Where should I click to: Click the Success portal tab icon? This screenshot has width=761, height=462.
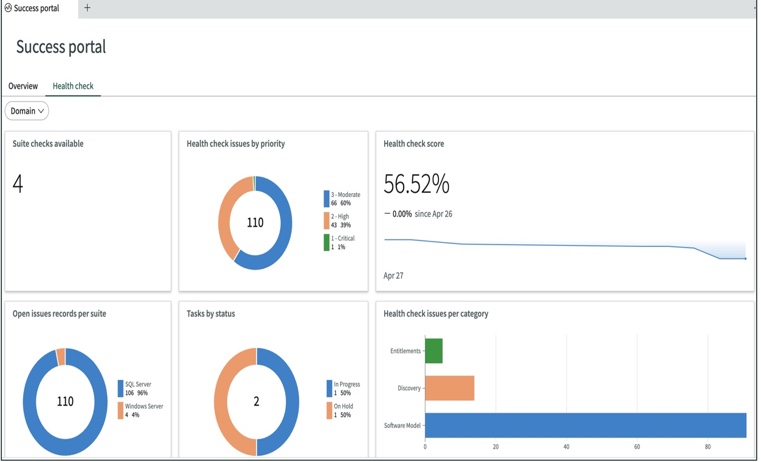(x=8, y=8)
